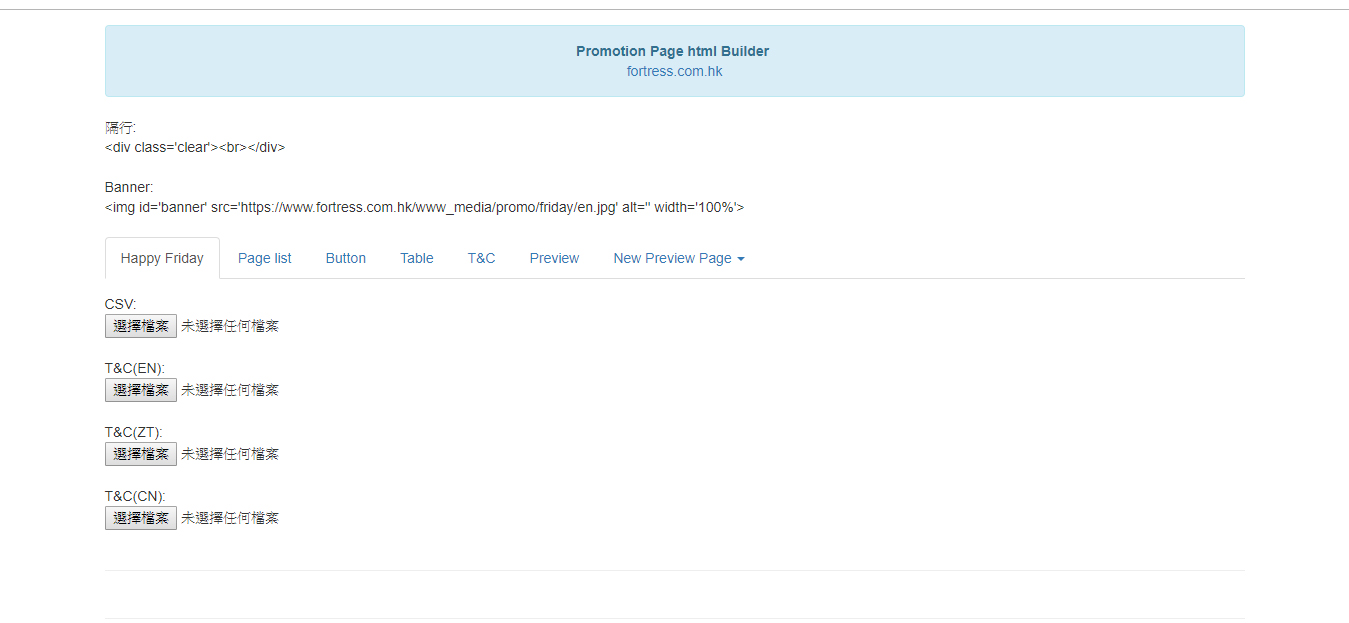This screenshot has width=1349, height=623.
Task: Click the T&C(EN) field label
Action: point(134,368)
